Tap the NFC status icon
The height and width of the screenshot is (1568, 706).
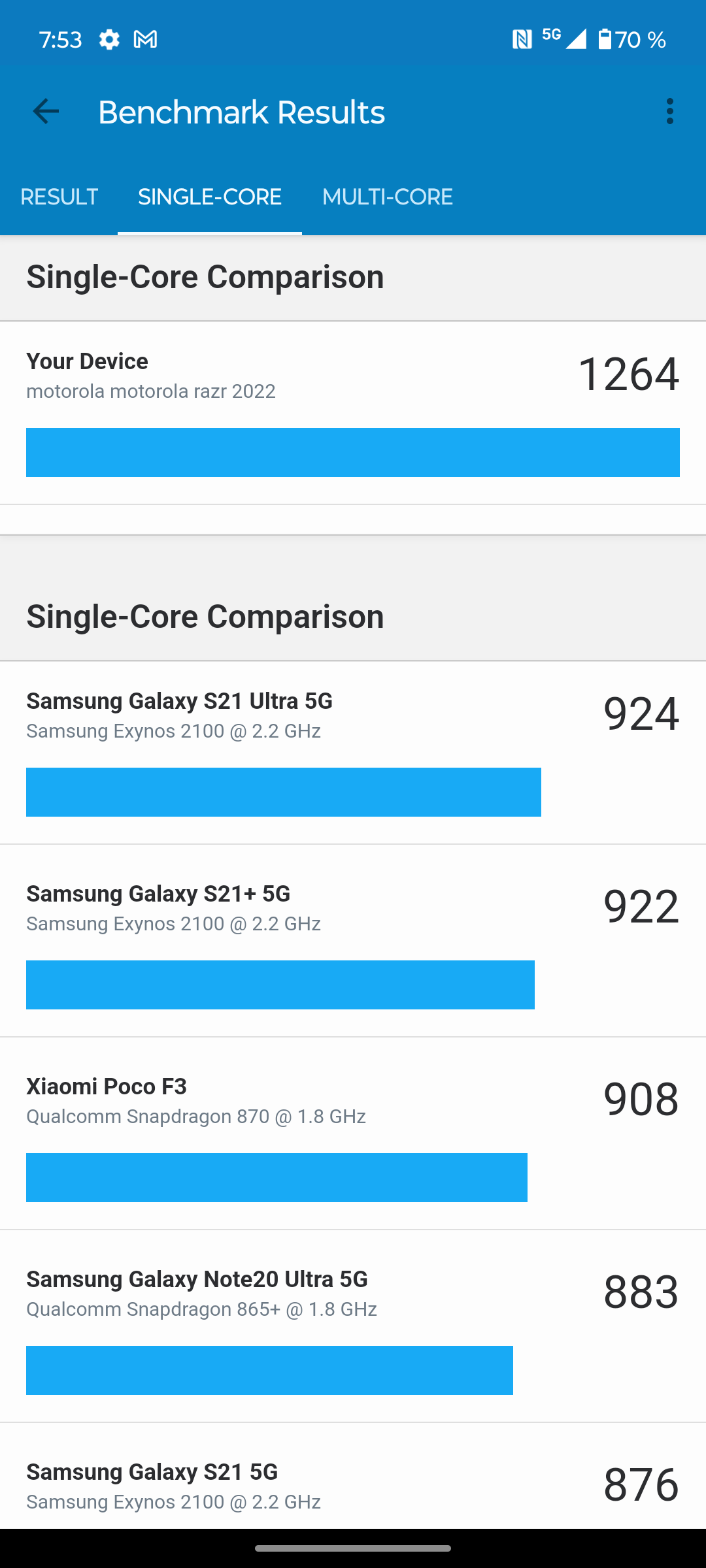(x=522, y=40)
